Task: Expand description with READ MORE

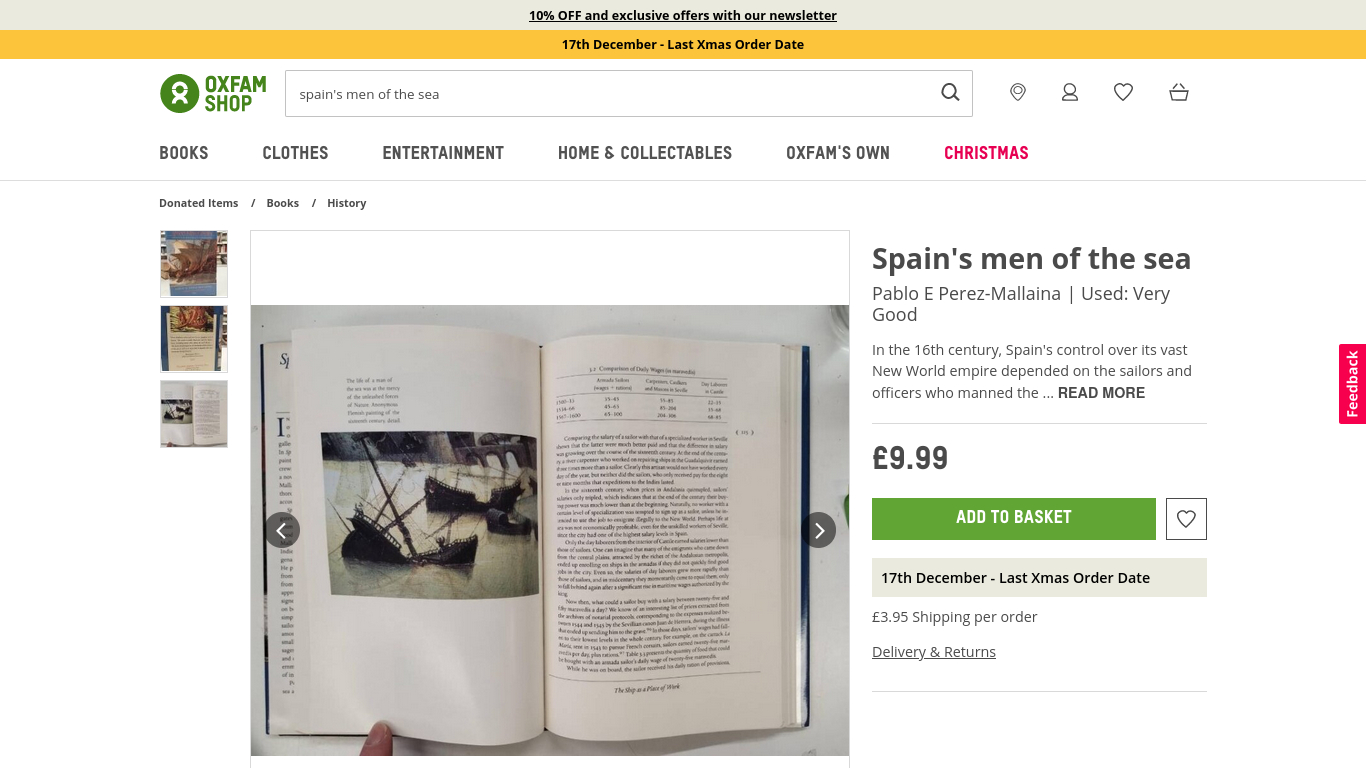Action: click(x=1101, y=393)
